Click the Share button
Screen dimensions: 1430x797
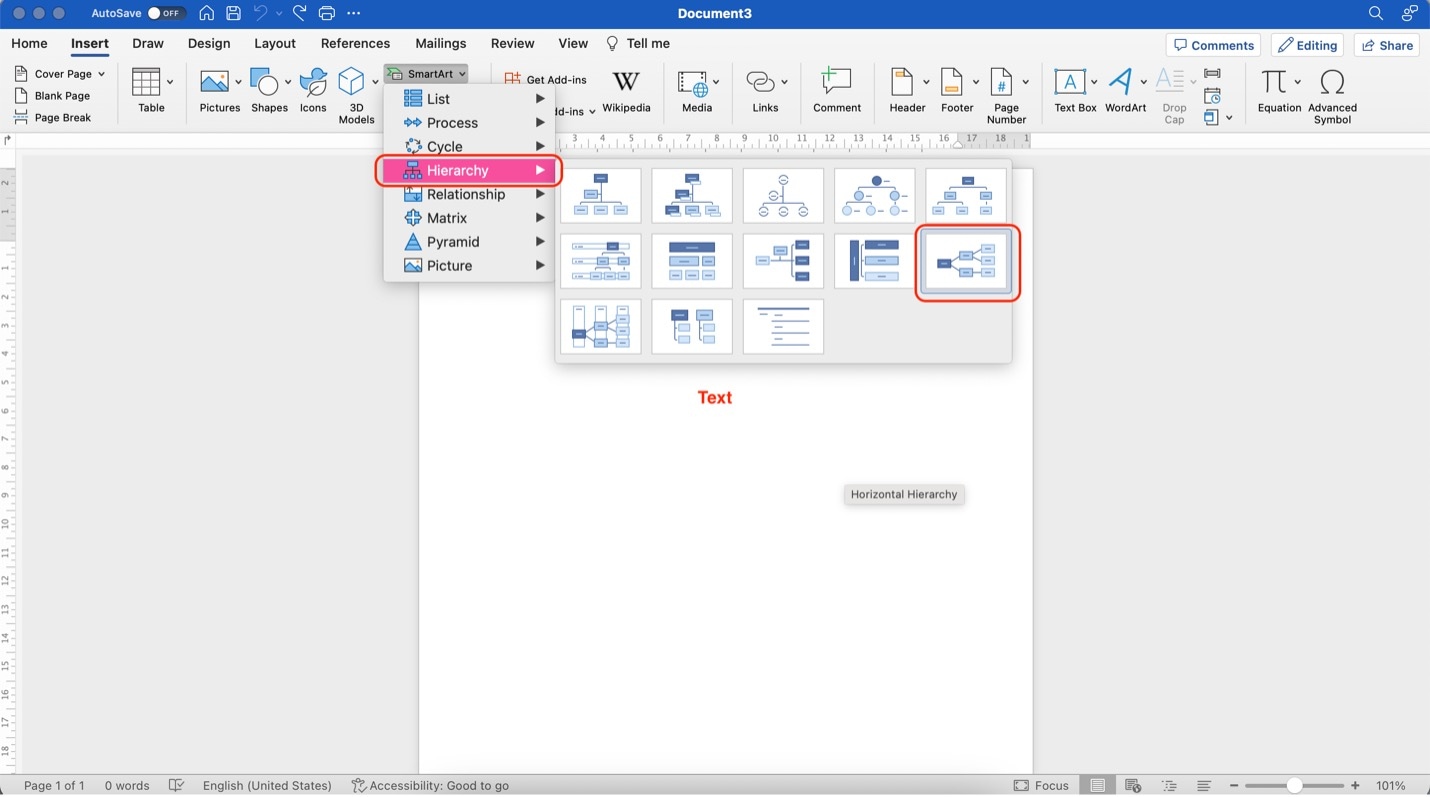click(1387, 46)
